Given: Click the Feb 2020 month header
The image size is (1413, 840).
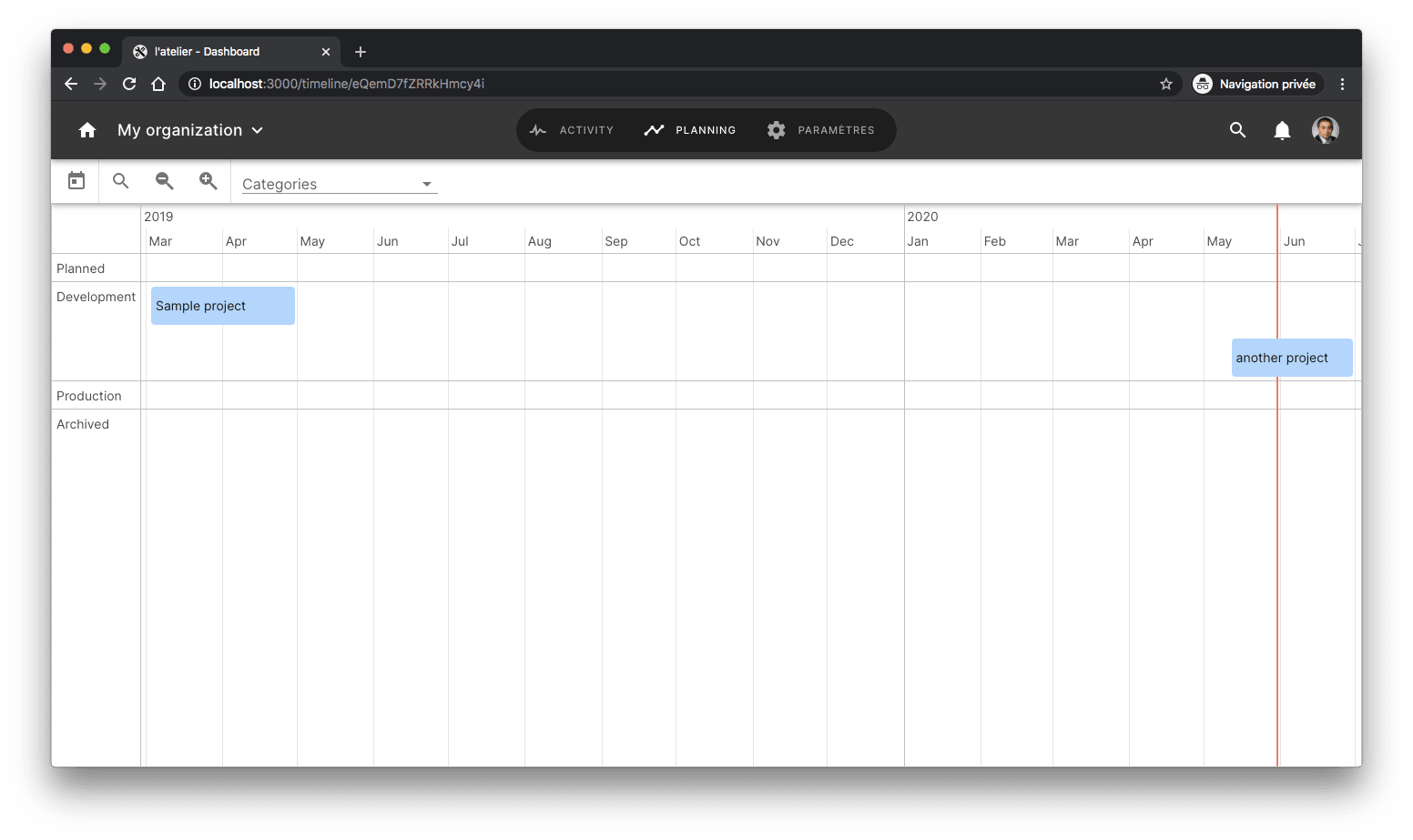Looking at the screenshot, I should [994, 241].
